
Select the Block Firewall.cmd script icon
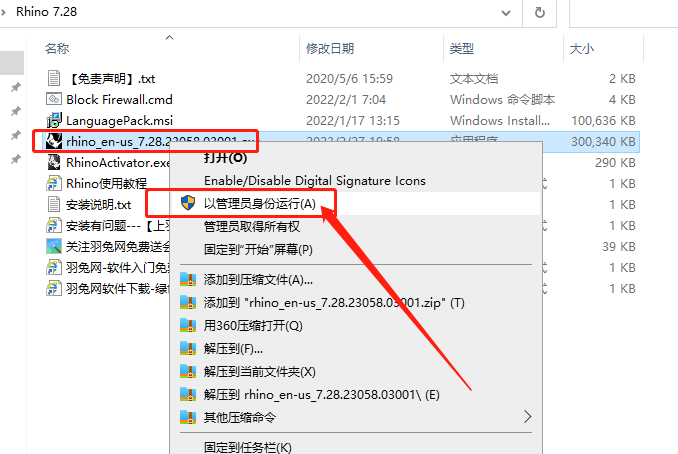click(54, 99)
